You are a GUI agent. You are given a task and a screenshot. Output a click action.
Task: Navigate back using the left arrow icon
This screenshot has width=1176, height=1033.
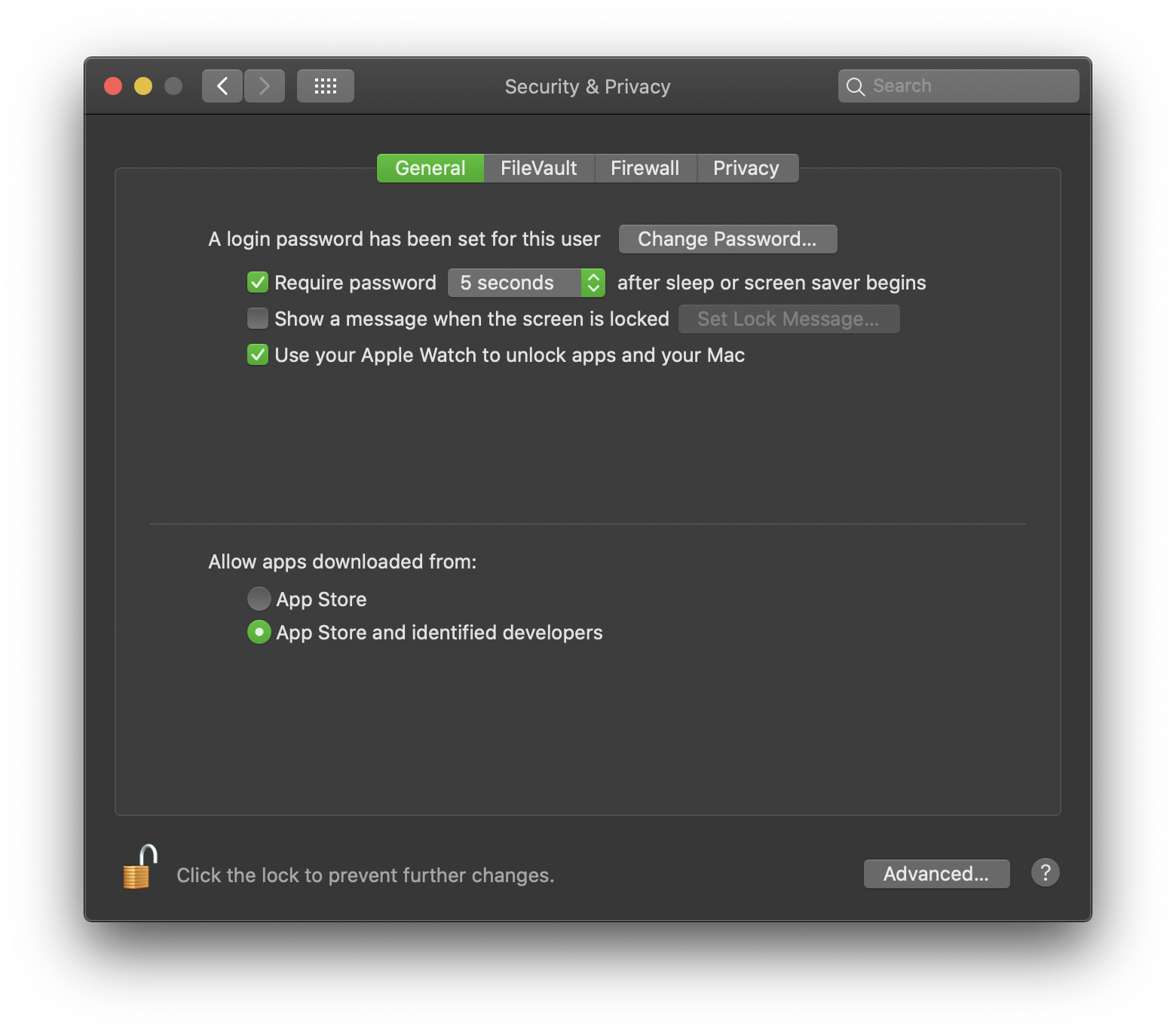tap(222, 85)
